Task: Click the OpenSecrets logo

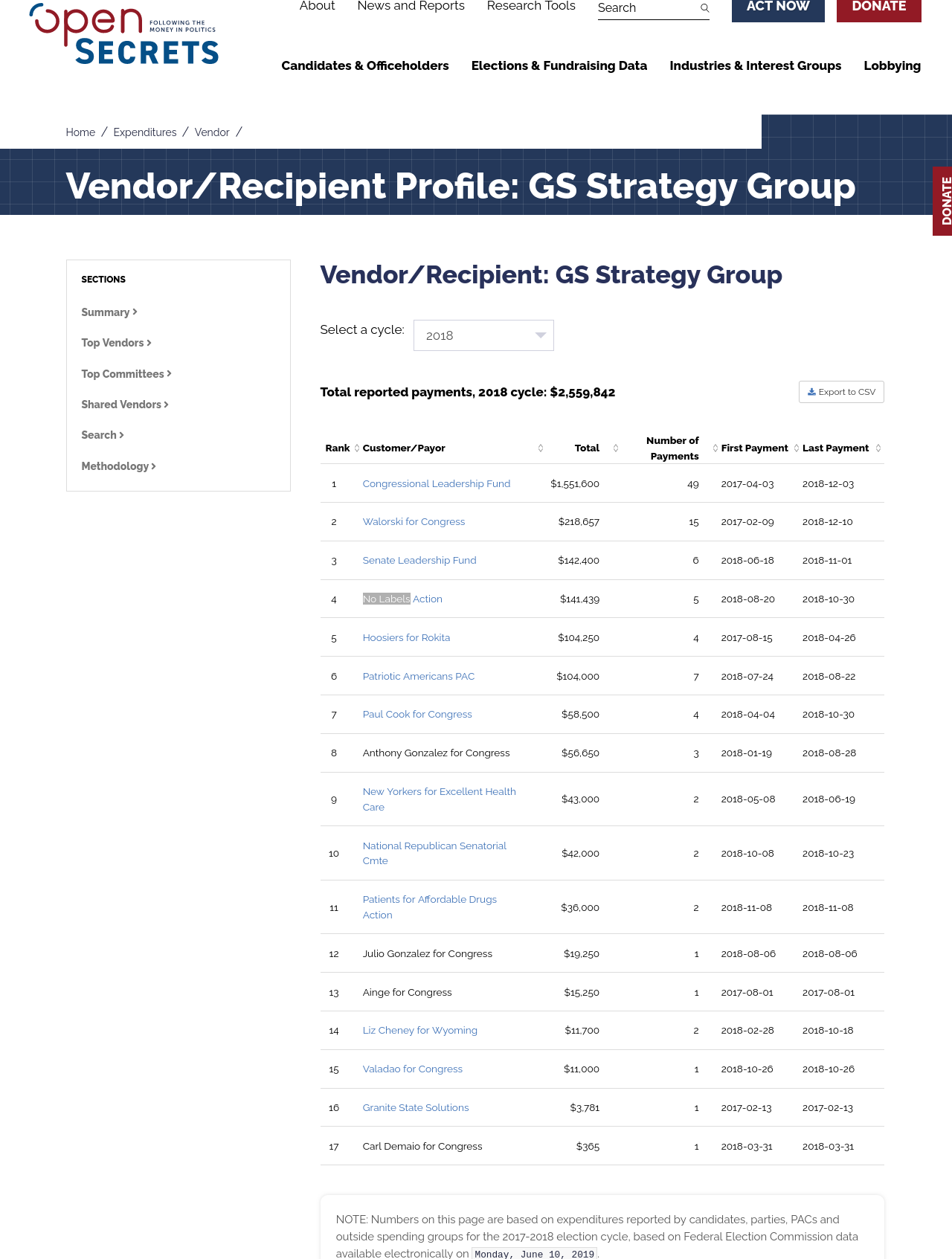Action: (123, 34)
